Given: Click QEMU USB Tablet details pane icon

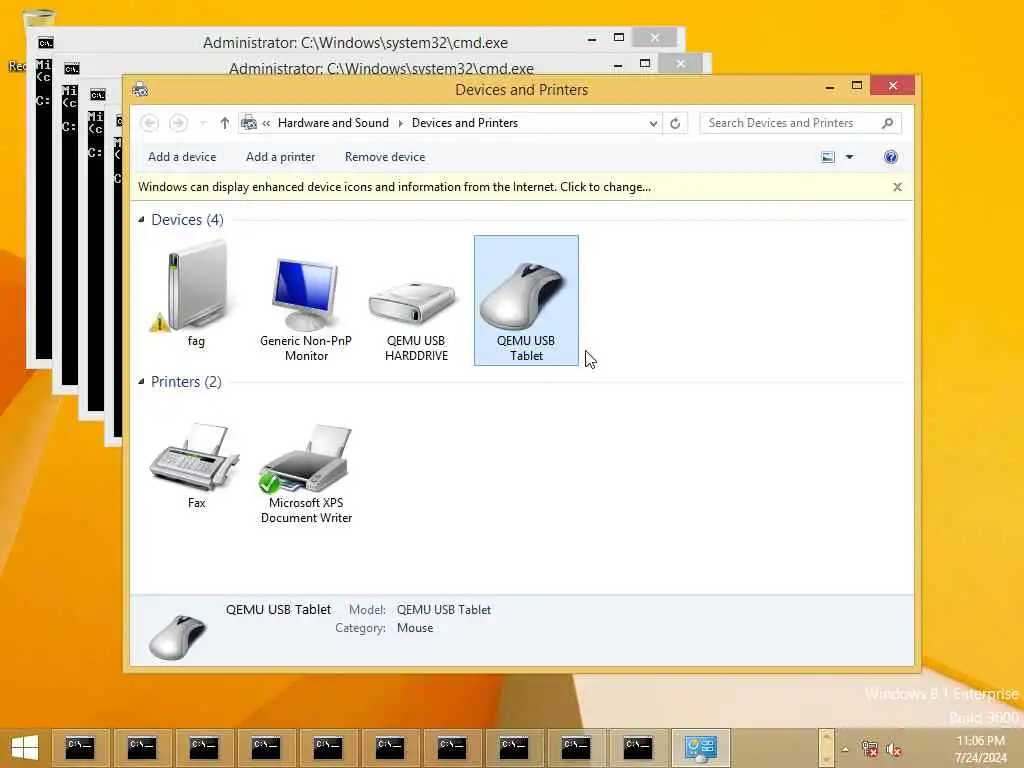Looking at the screenshot, I should (177, 635).
